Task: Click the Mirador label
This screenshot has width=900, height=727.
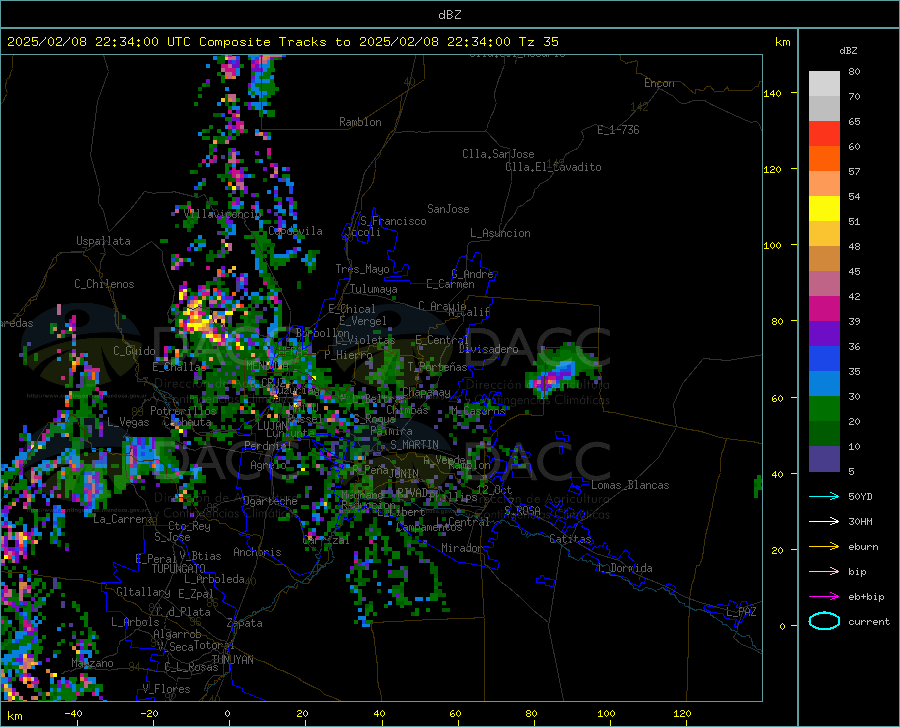Action: [x=461, y=548]
